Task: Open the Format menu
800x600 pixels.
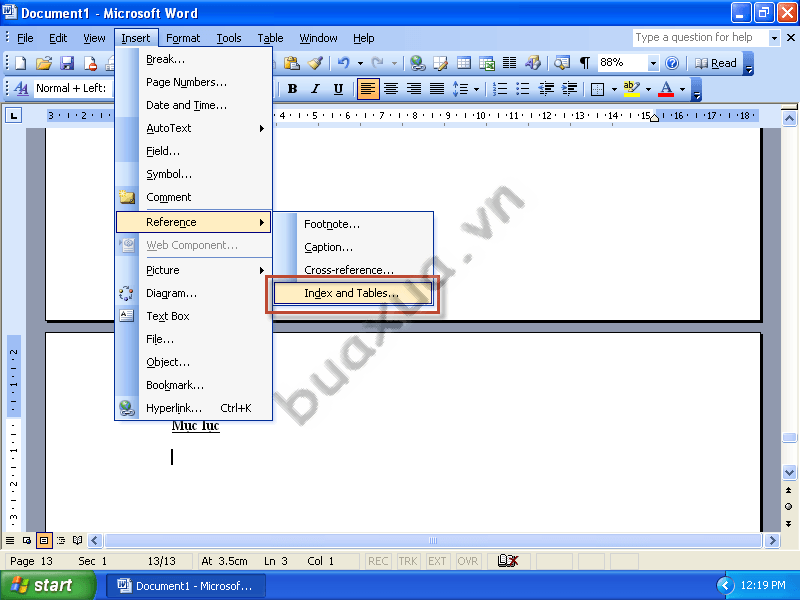Action: (x=183, y=38)
